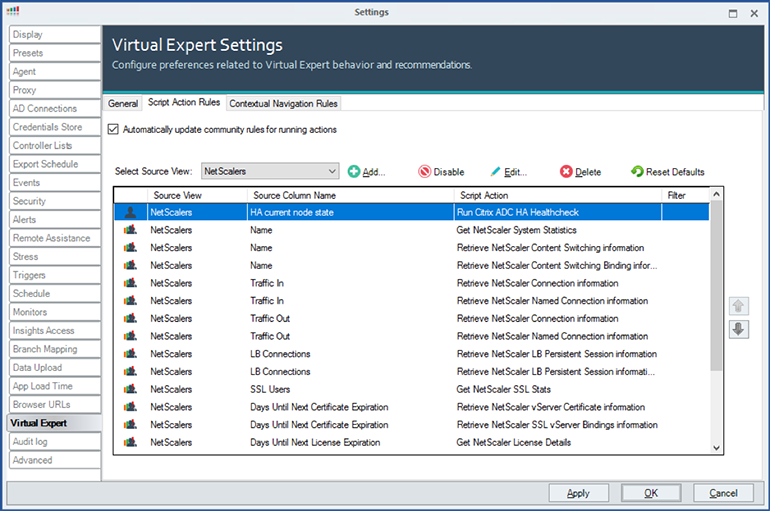Maximize the Settings window
The image size is (770, 511).
733,13
